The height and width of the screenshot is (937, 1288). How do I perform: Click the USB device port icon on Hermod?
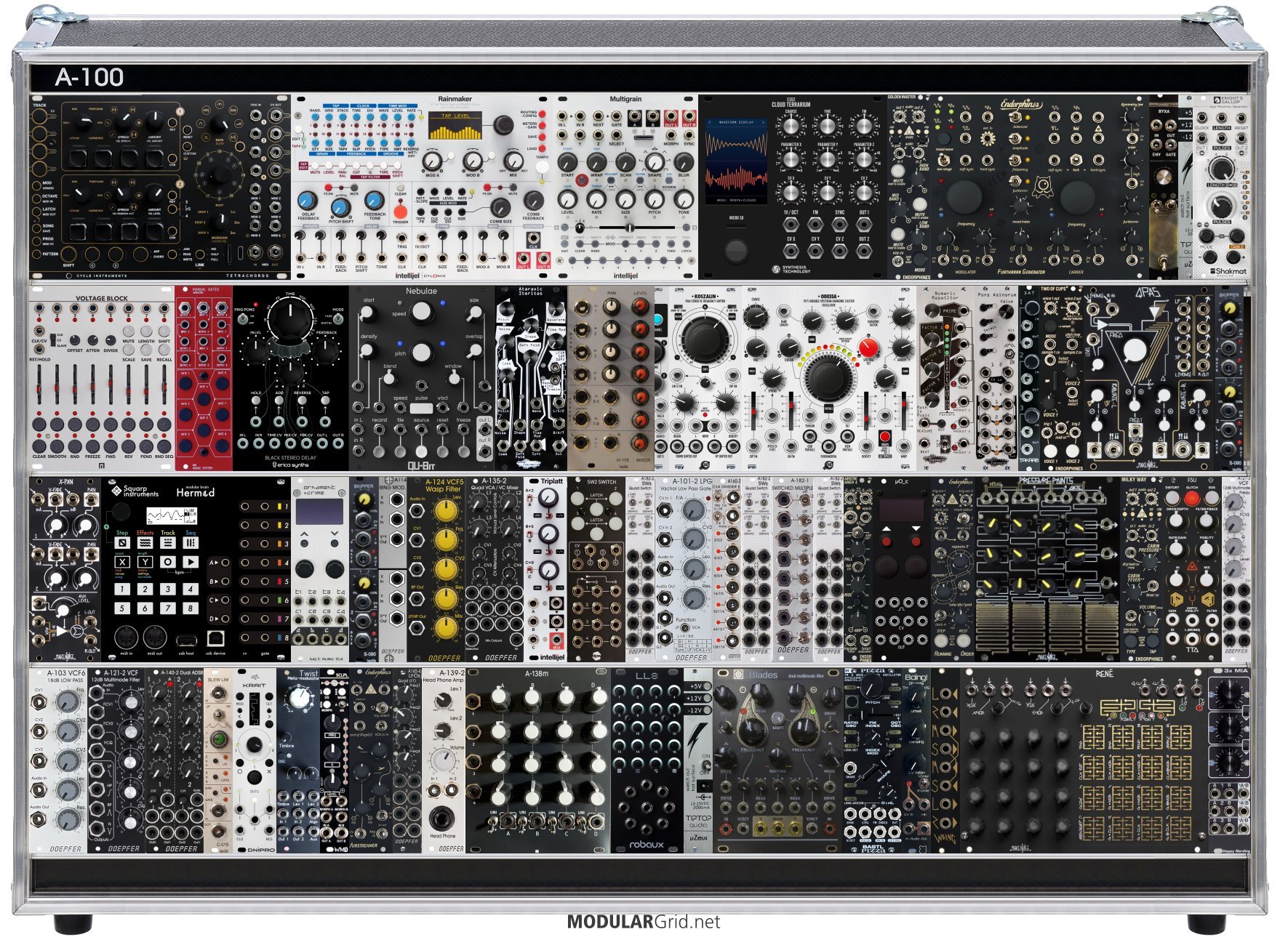point(216,639)
